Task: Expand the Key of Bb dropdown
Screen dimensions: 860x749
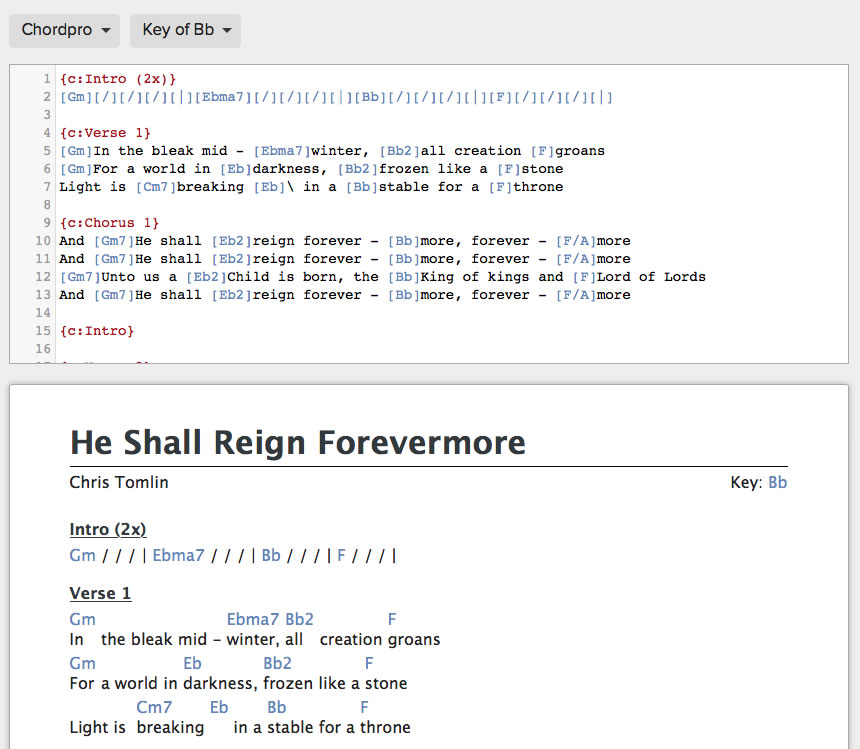Action: [185, 30]
